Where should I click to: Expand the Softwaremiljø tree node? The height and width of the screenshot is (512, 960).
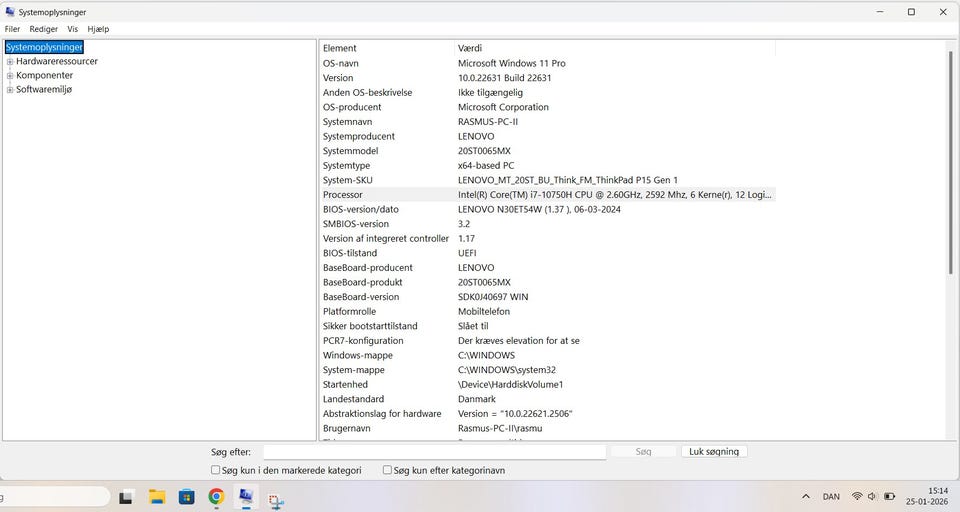[x=10, y=90]
